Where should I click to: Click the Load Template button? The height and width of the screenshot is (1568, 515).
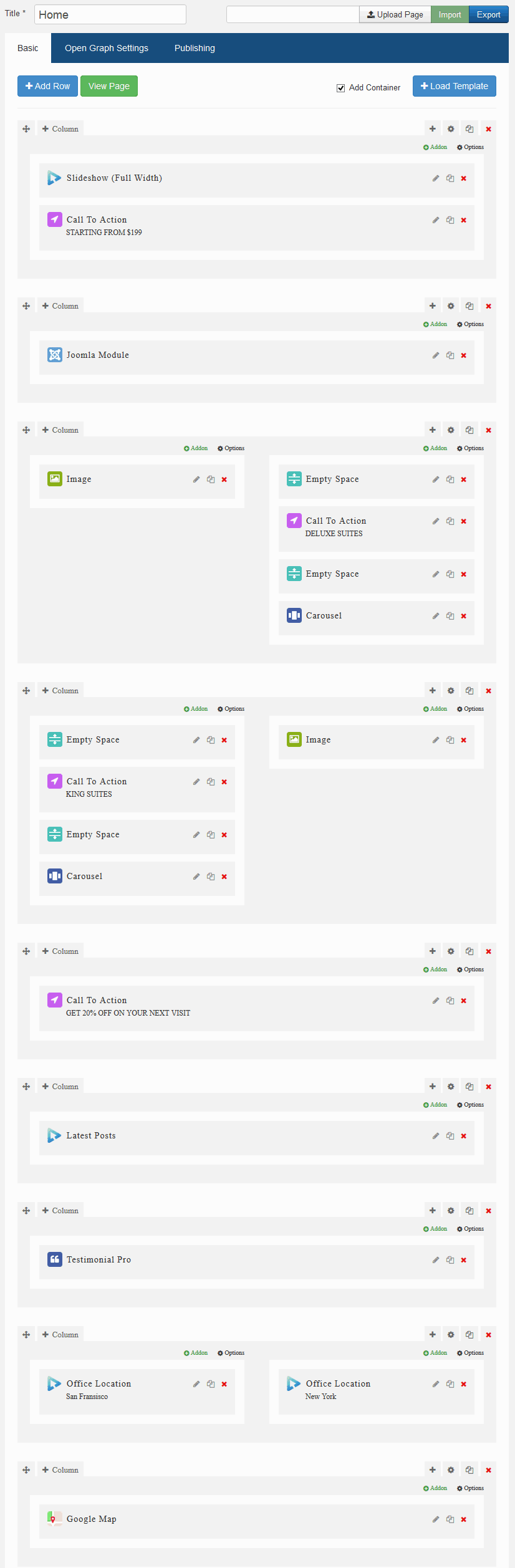click(455, 86)
